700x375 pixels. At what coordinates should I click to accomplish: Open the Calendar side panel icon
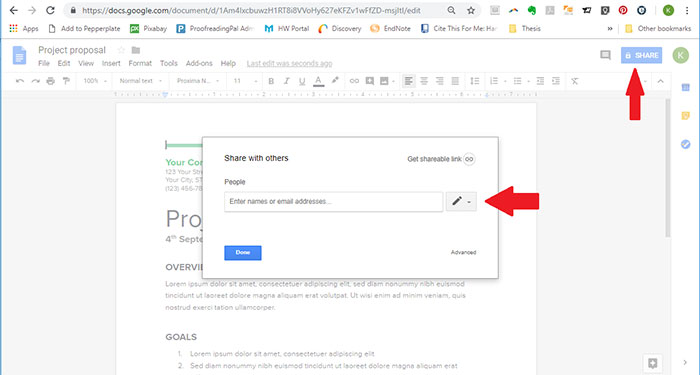point(685,88)
